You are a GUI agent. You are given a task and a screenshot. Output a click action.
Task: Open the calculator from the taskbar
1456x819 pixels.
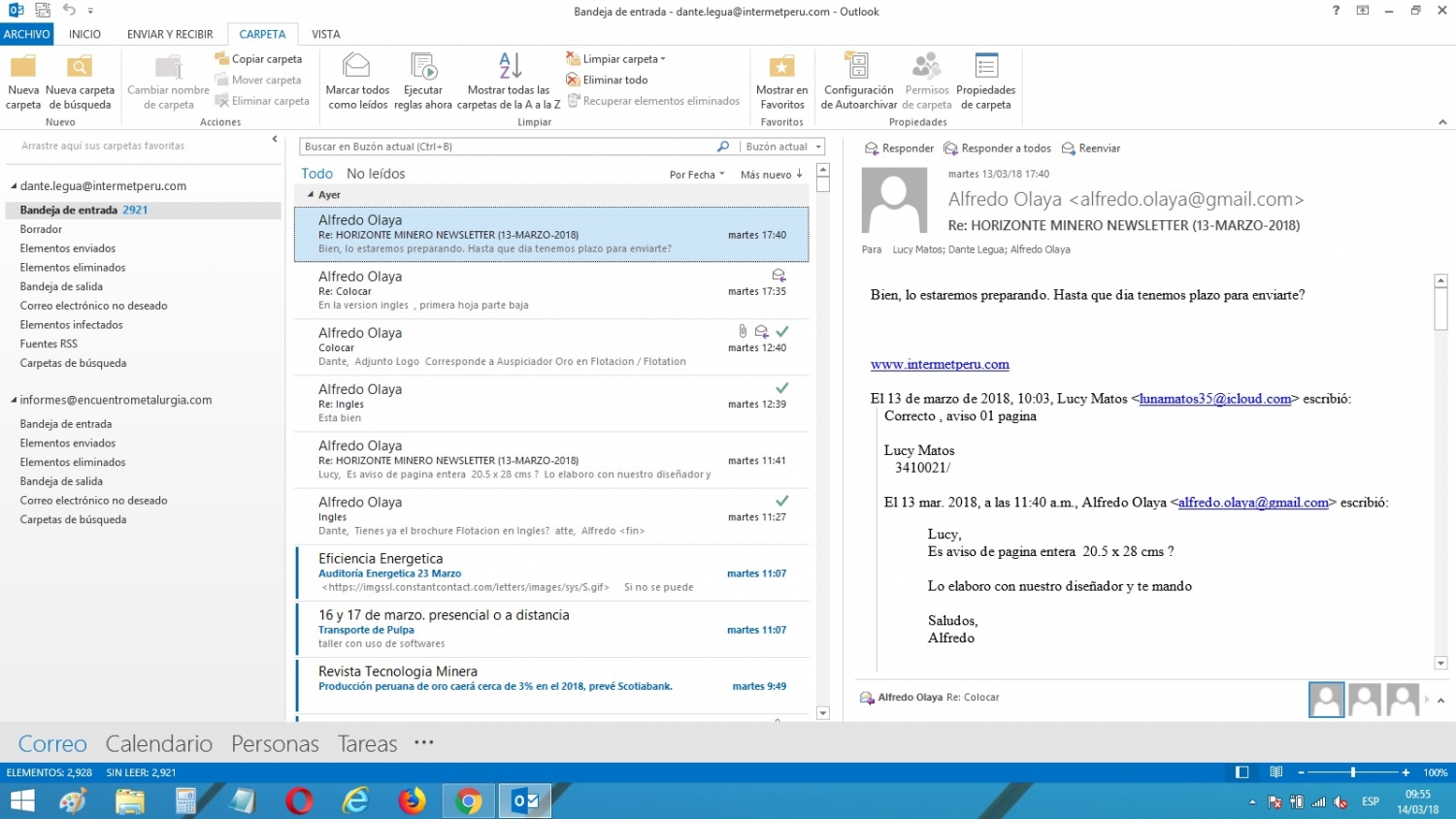(x=185, y=801)
